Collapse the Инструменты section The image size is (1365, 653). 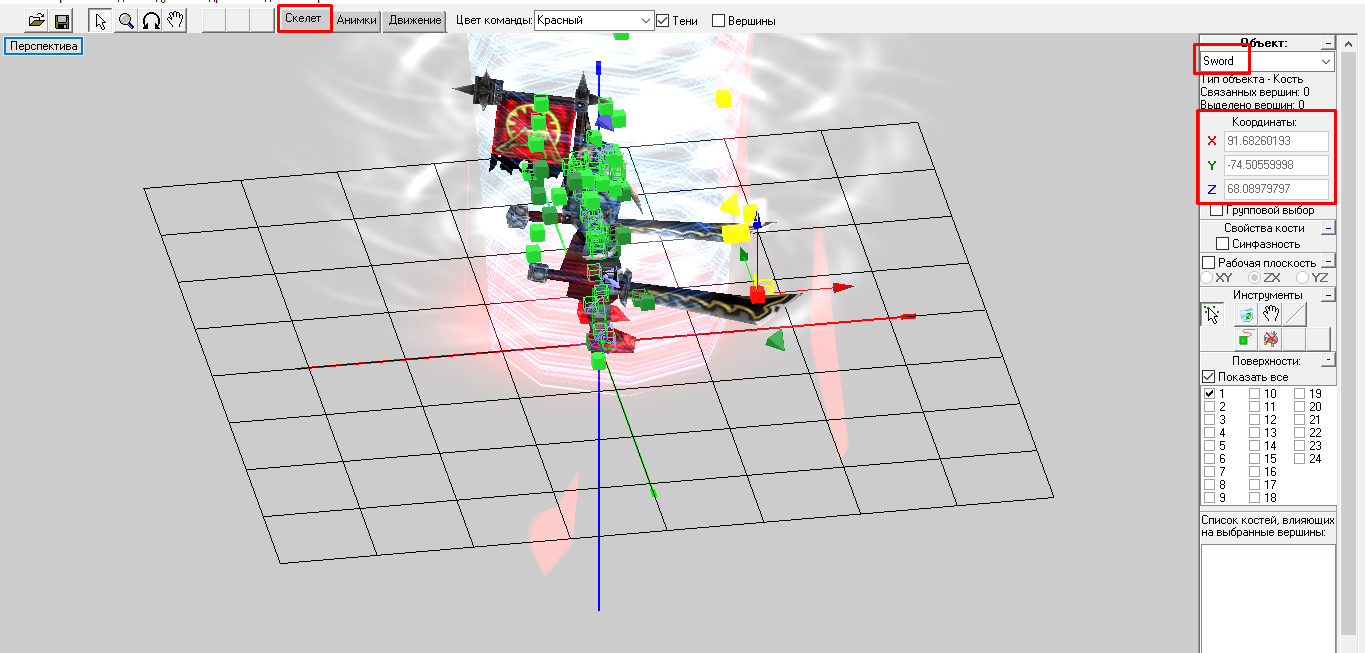point(1328,295)
